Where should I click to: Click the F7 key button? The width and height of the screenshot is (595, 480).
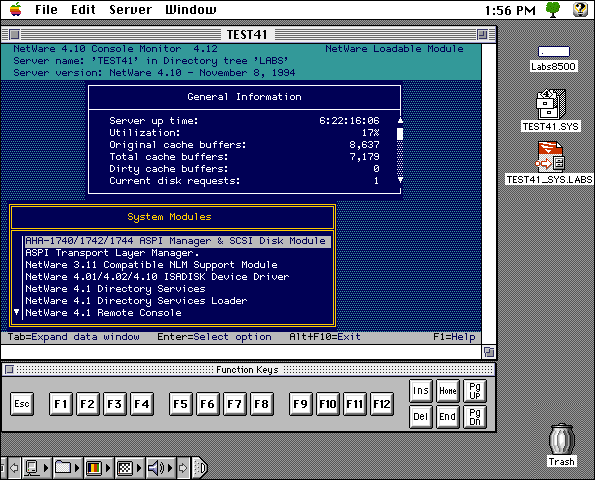click(235, 404)
